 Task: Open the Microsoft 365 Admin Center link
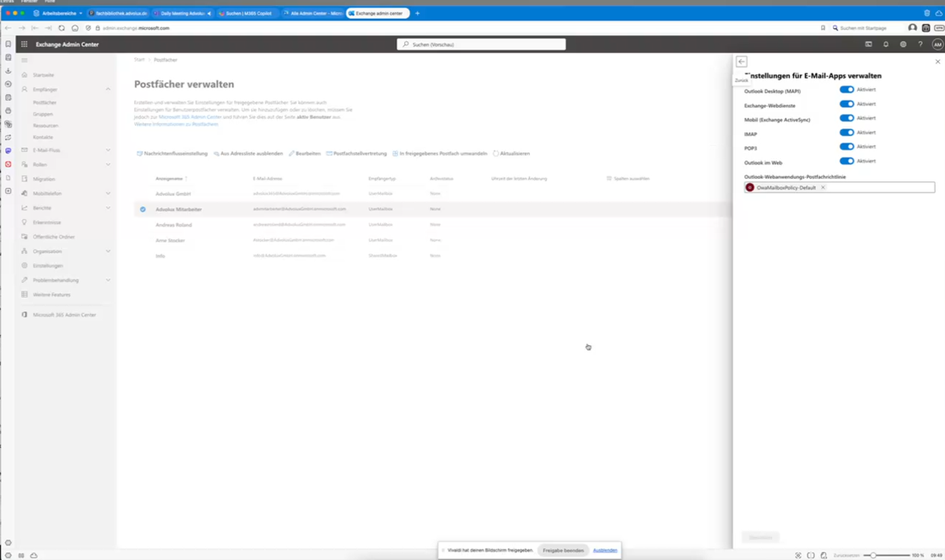click(64, 315)
